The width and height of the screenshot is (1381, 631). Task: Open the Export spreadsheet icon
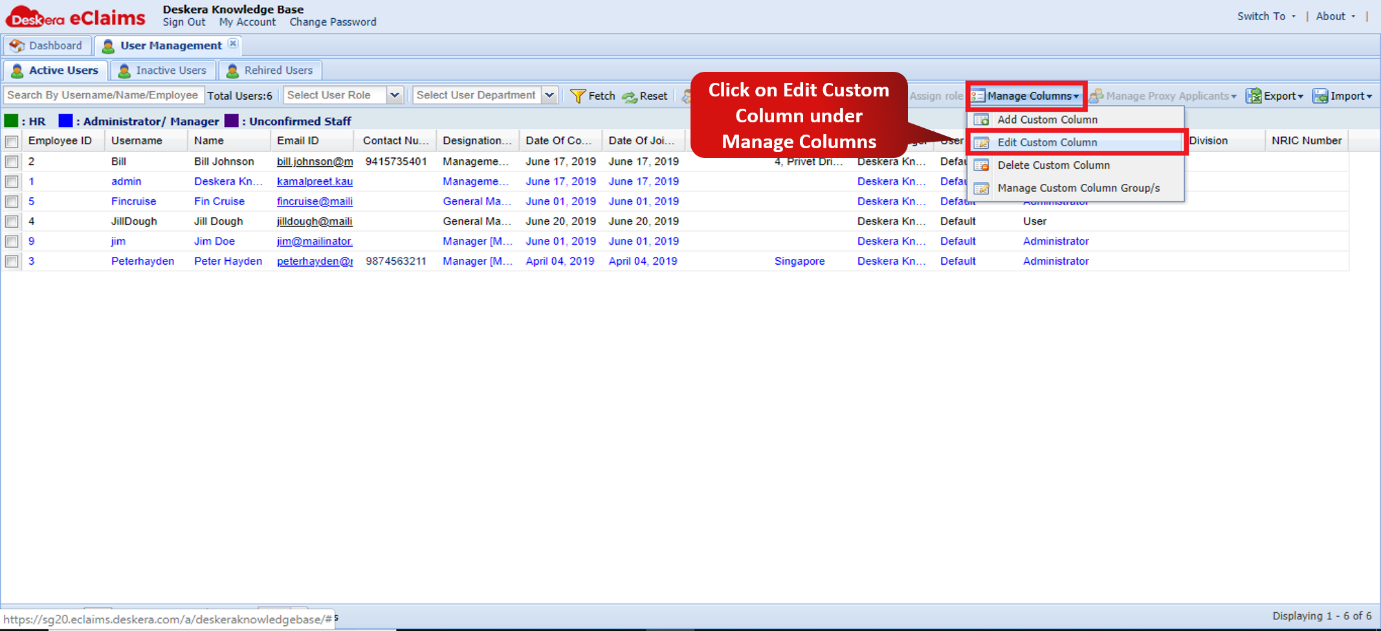coord(1254,96)
